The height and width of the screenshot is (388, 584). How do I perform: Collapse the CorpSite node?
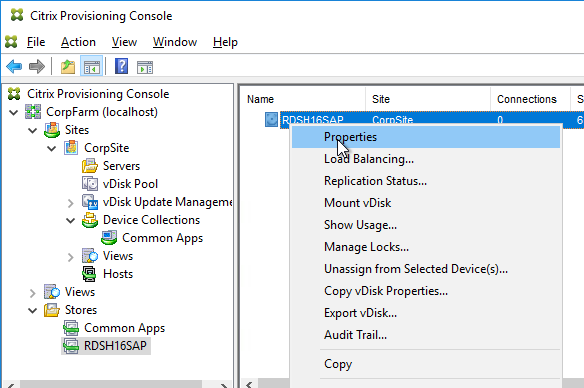52,148
